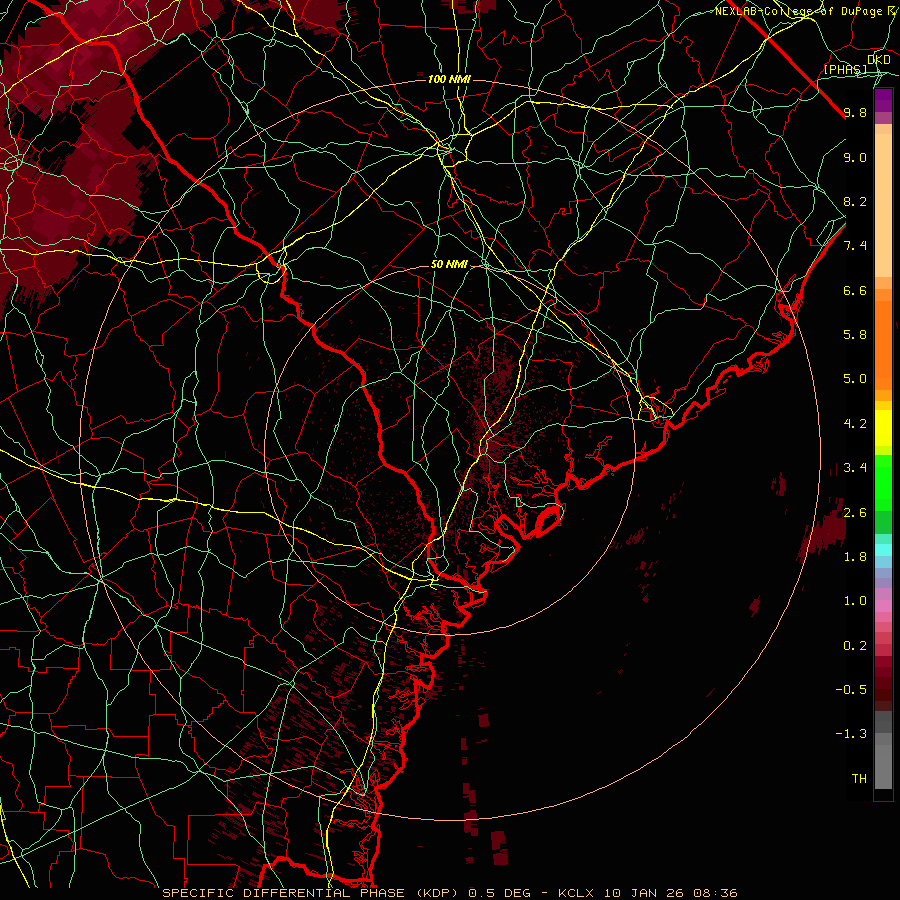This screenshot has height=900, width=900.
Task: Click the -1.3 value on the color scale
Action: 851,734
